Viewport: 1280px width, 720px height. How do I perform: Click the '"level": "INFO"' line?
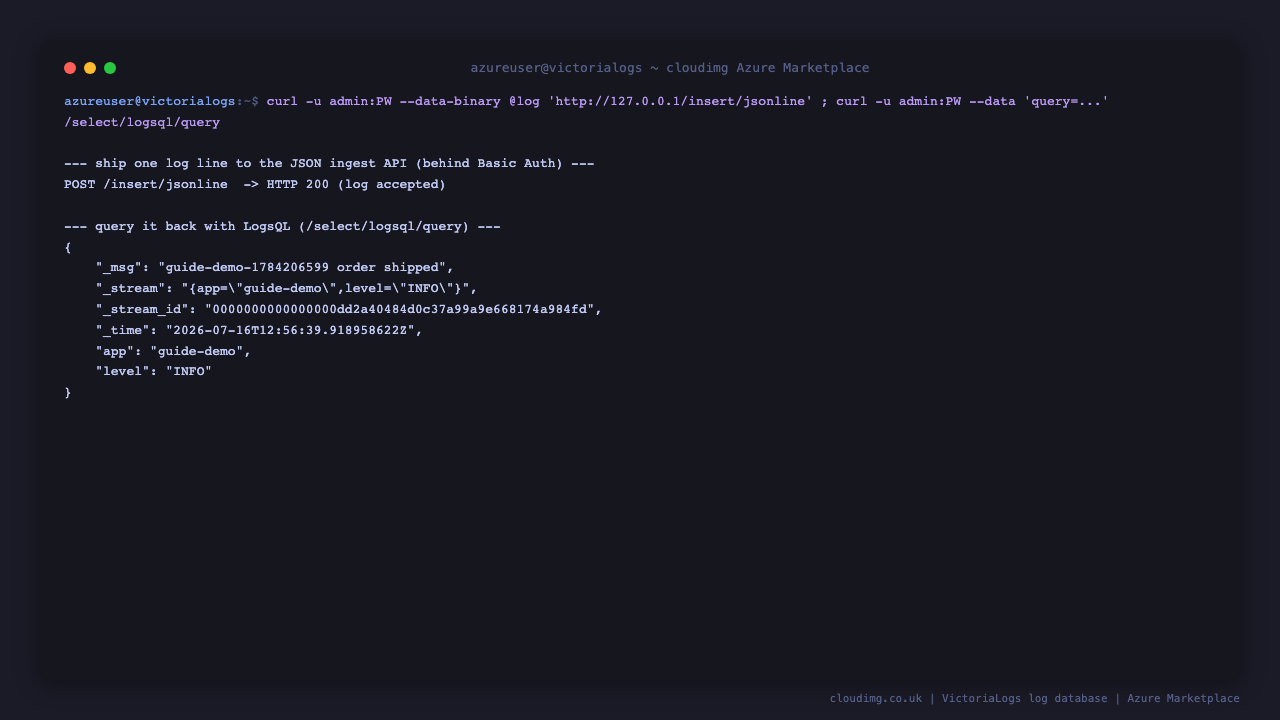[x=154, y=371]
